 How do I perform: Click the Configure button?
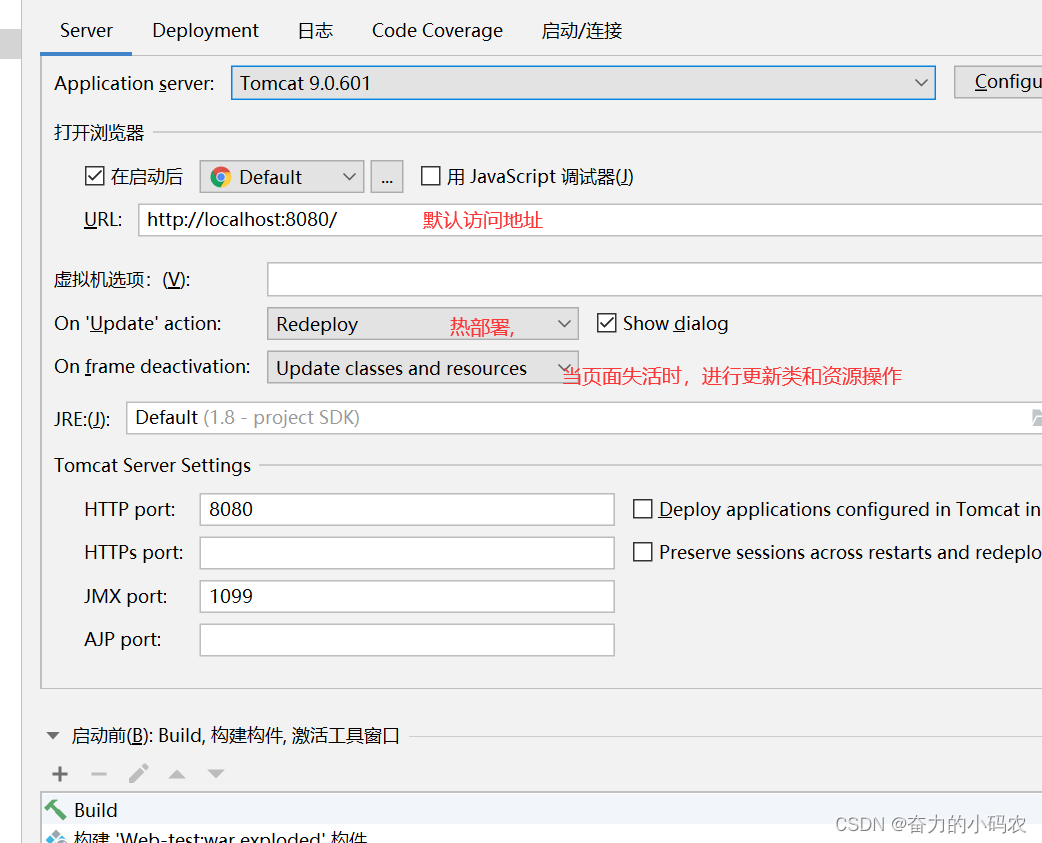tap(998, 82)
